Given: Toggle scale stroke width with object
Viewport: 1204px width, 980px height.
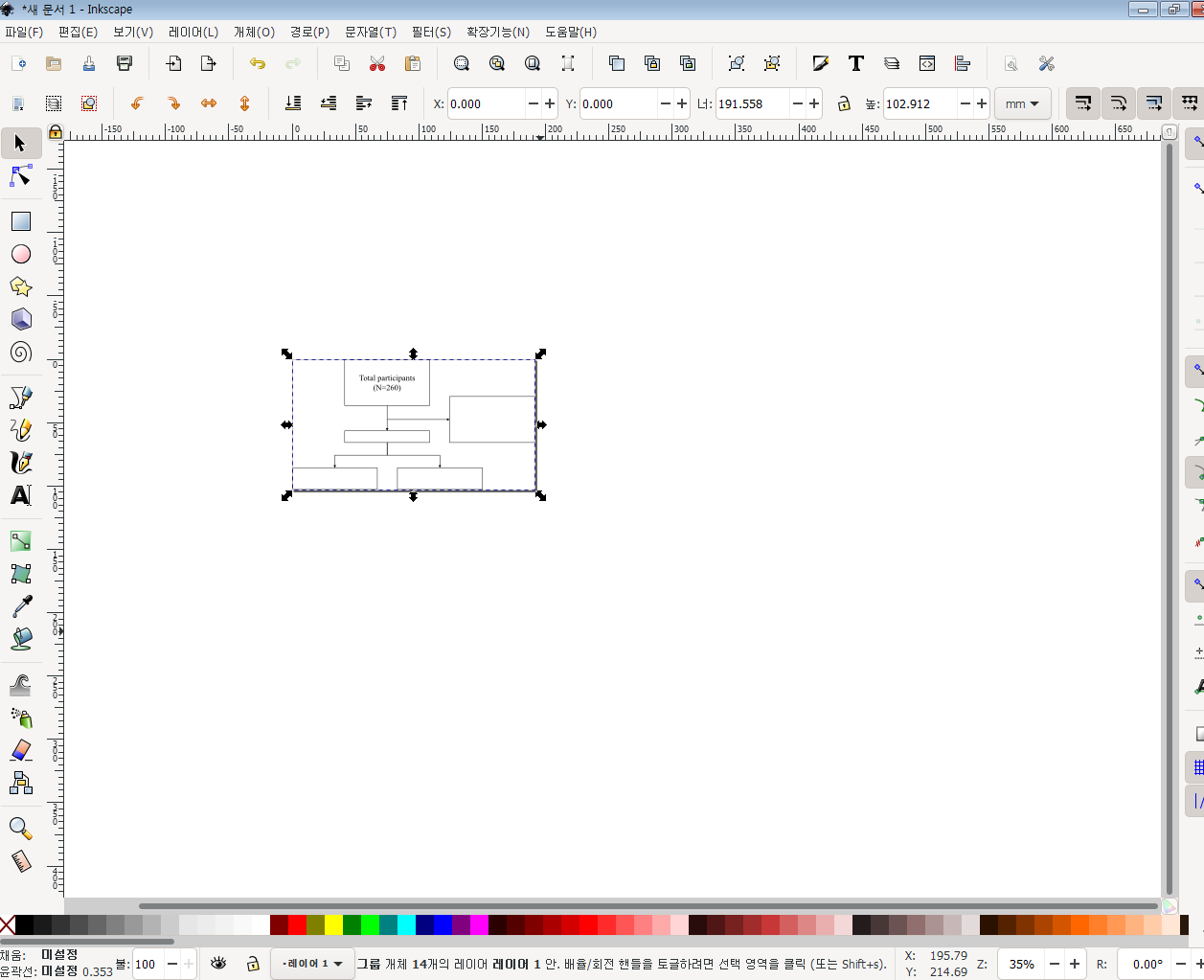Looking at the screenshot, I should 1082,103.
